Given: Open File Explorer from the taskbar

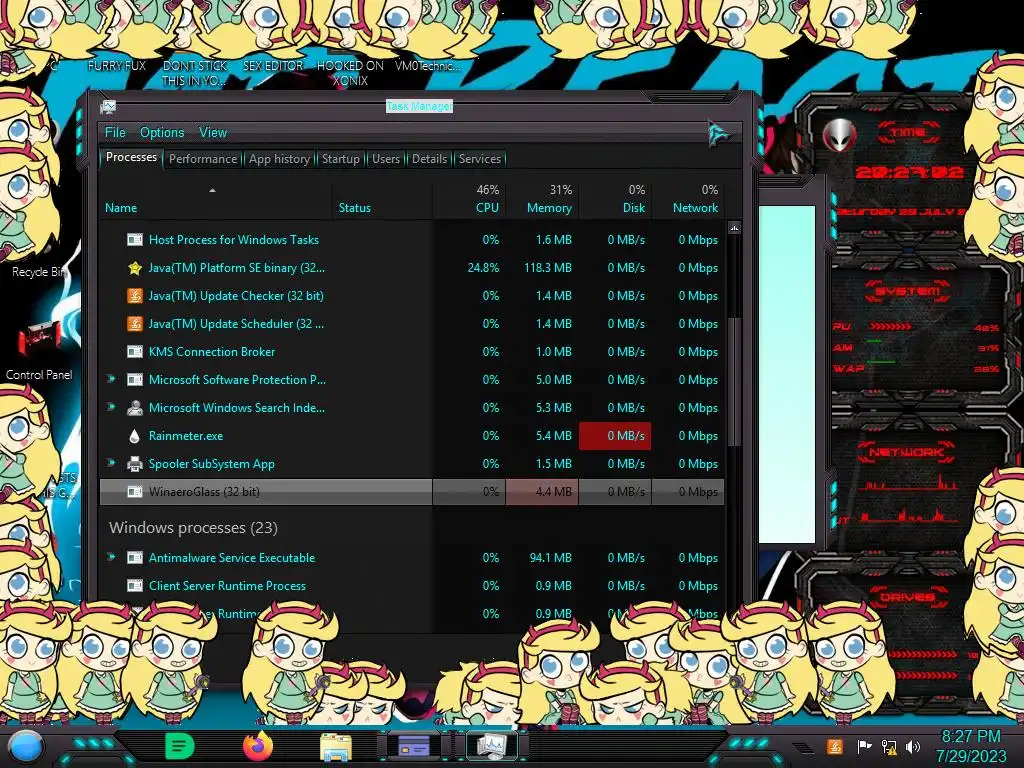Looking at the screenshot, I should [336, 746].
